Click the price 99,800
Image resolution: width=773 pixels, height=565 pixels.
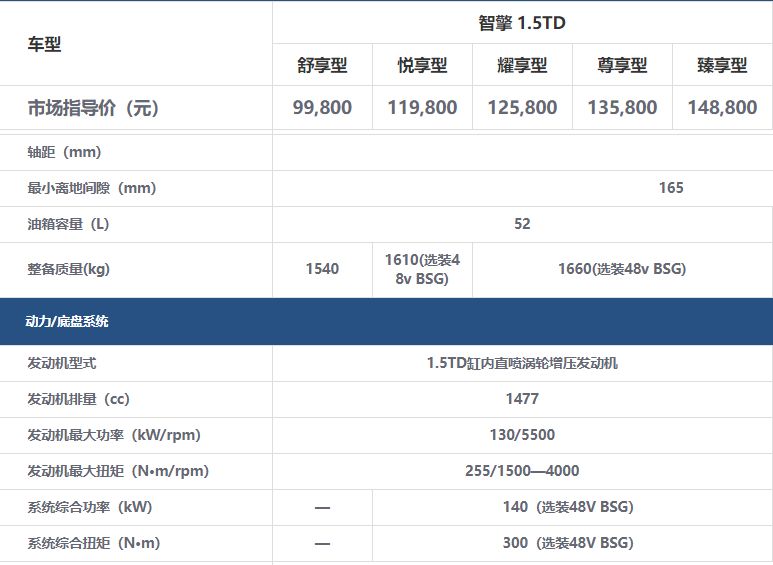(x=322, y=107)
